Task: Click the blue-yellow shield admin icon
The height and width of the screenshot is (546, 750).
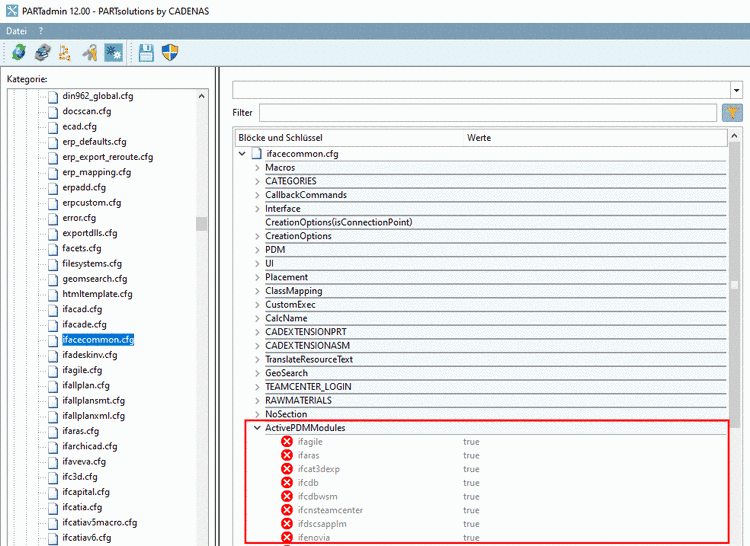Action: 170,52
